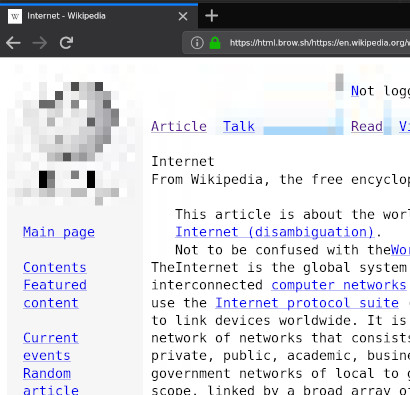Click the Not logged in link
This screenshot has width=410, height=395.
380,91
